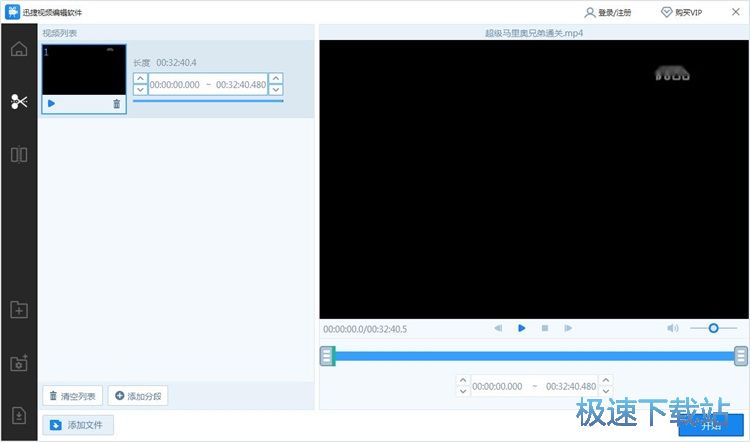Select video thumbnail 1 in the list
Image resolution: width=750 pixels, height=442 pixels.
[x=84, y=70]
